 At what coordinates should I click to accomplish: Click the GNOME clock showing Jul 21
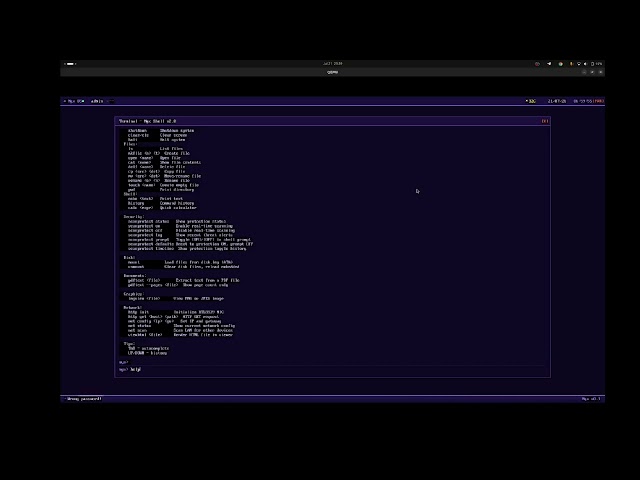[x=333, y=64]
